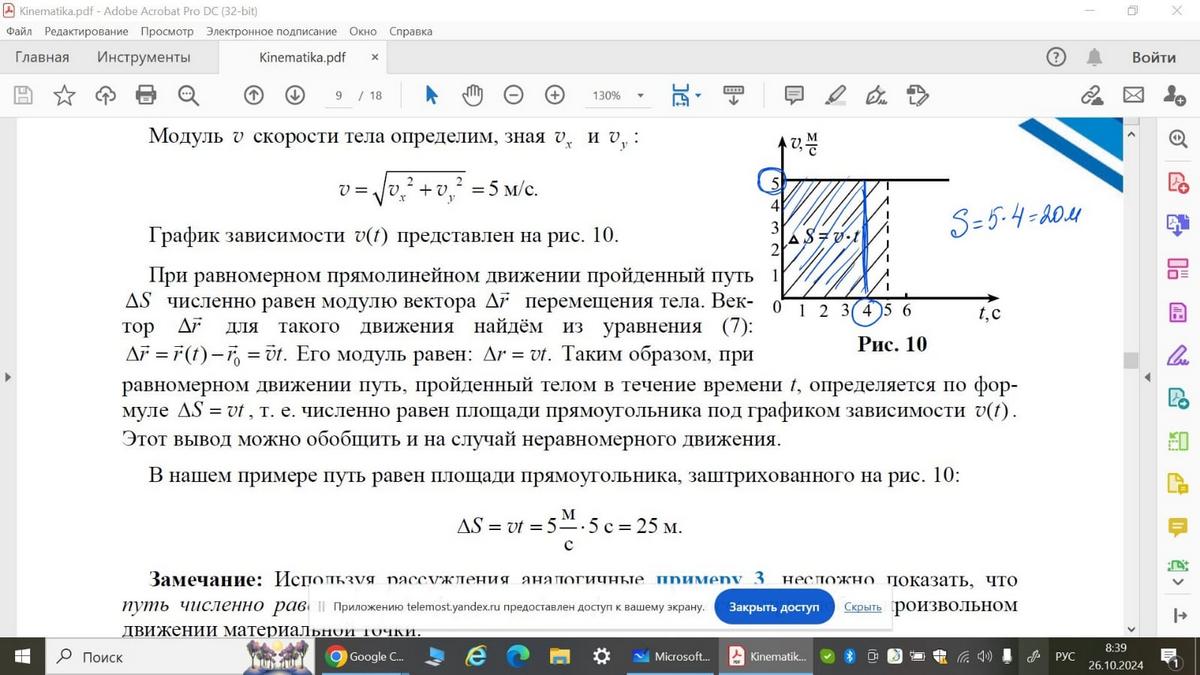Click the Скрыть link in sharing bar

[862, 607]
